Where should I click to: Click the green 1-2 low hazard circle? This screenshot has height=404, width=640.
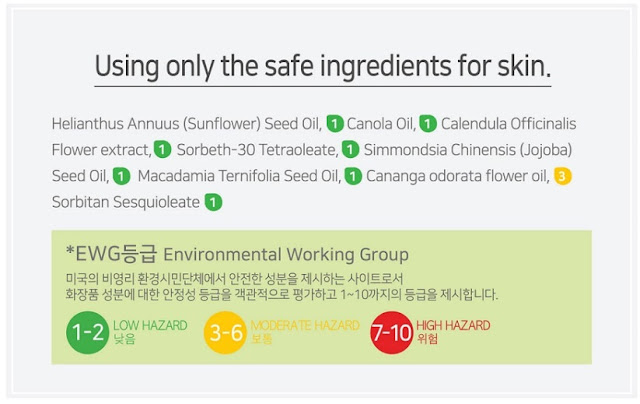click(87, 333)
